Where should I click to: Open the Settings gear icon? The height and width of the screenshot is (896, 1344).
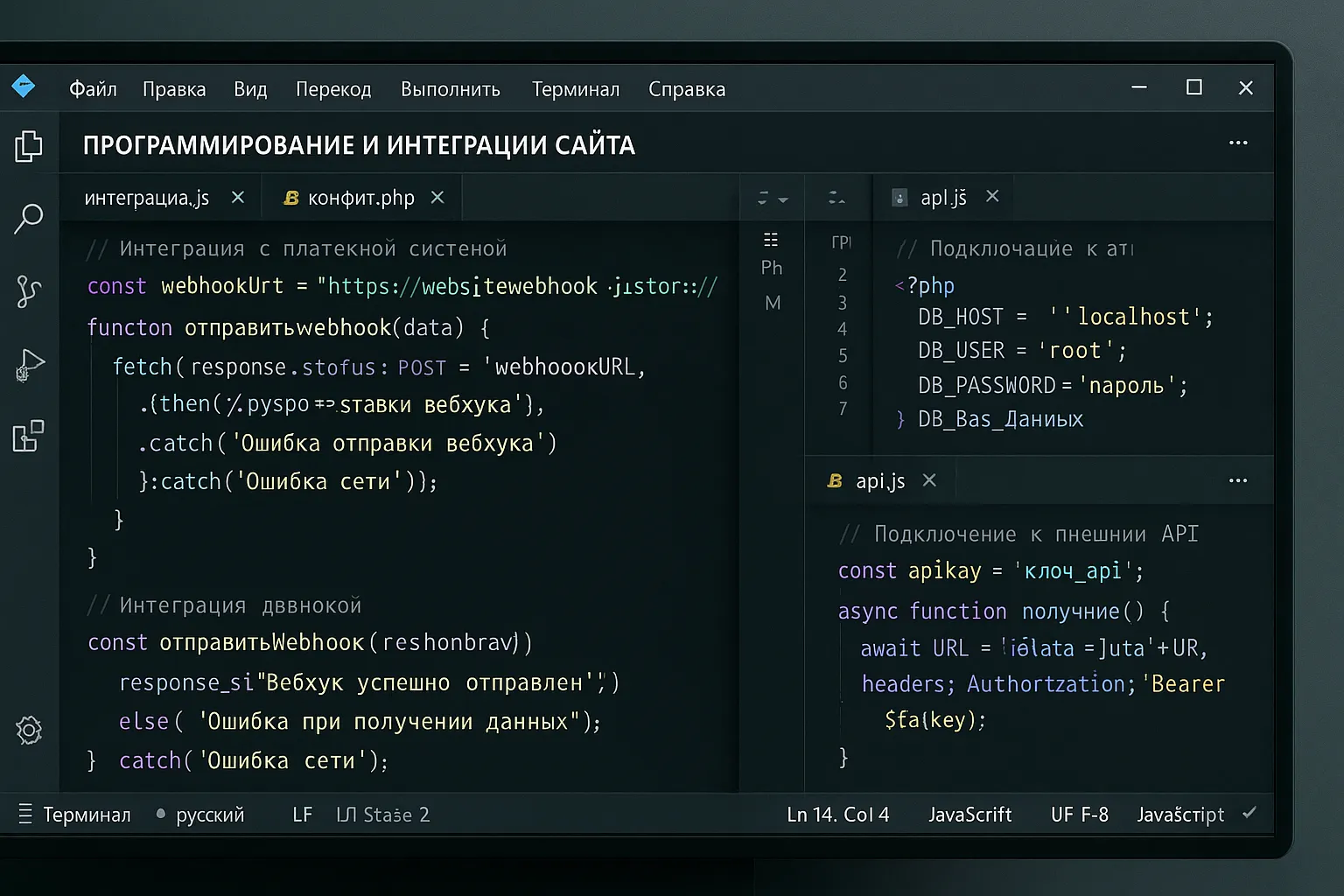29,730
